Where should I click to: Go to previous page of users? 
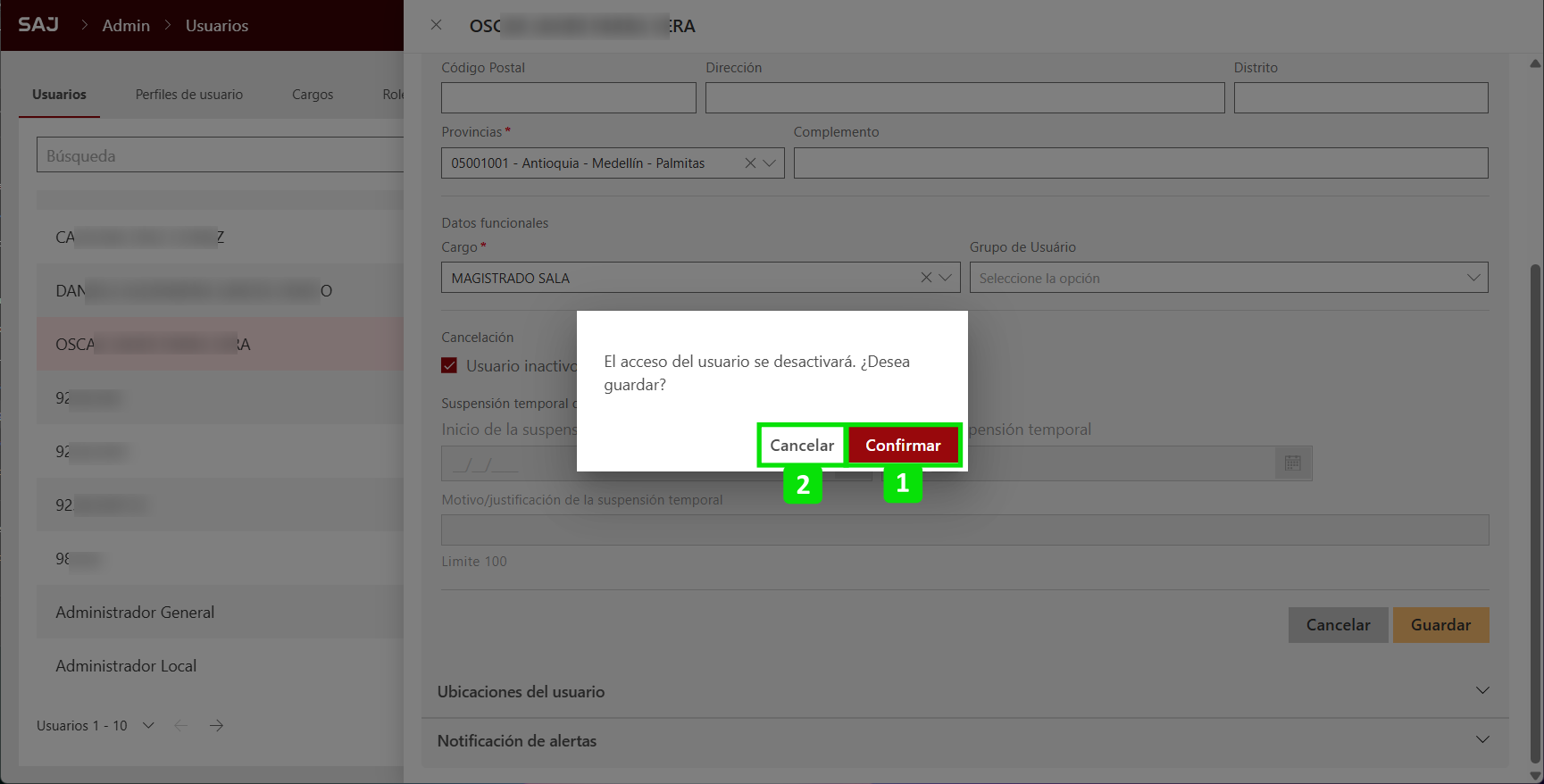click(181, 726)
